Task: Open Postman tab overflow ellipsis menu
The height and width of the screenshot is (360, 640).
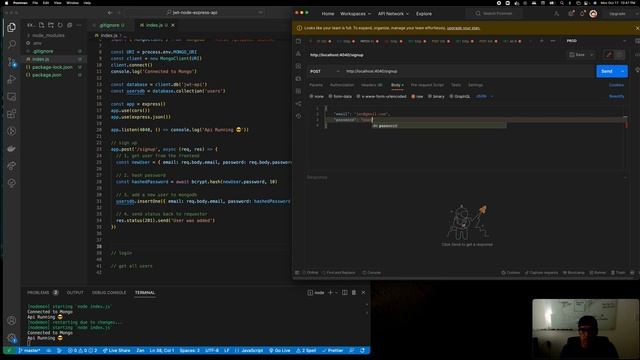Action: click(553, 41)
